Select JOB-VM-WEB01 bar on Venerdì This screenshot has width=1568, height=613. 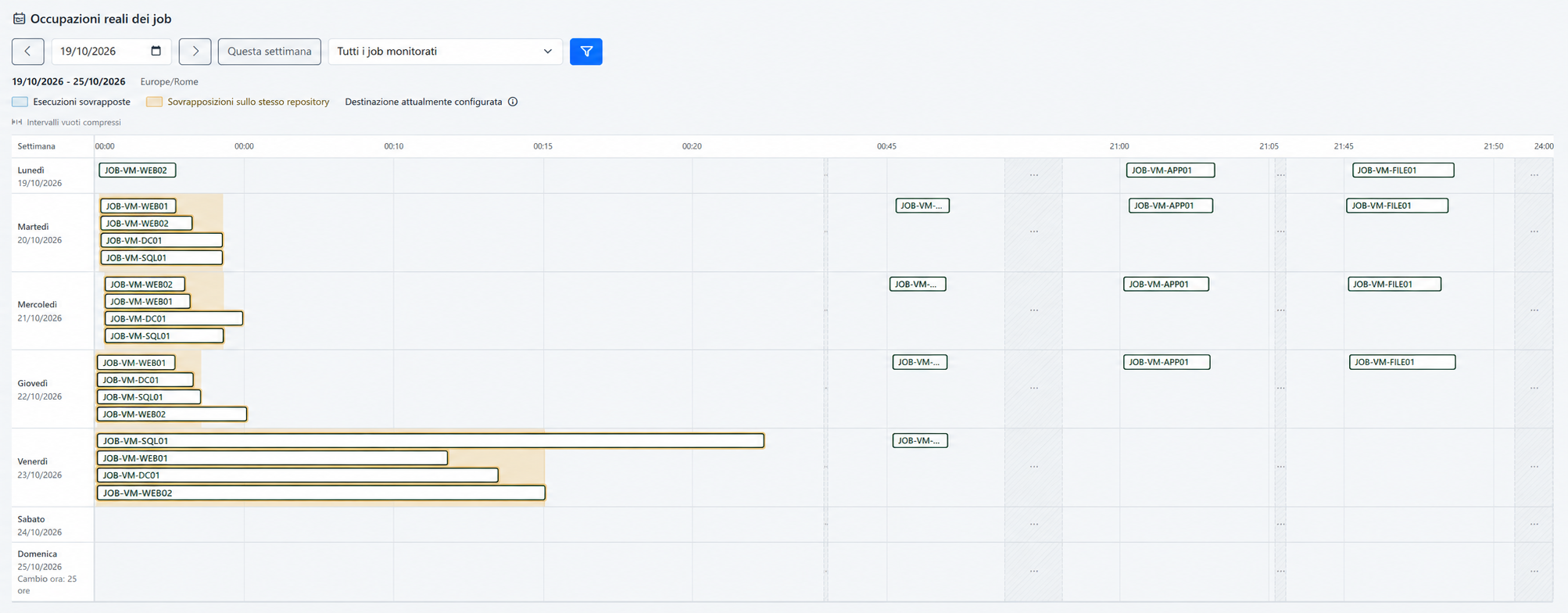pos(273,458)
